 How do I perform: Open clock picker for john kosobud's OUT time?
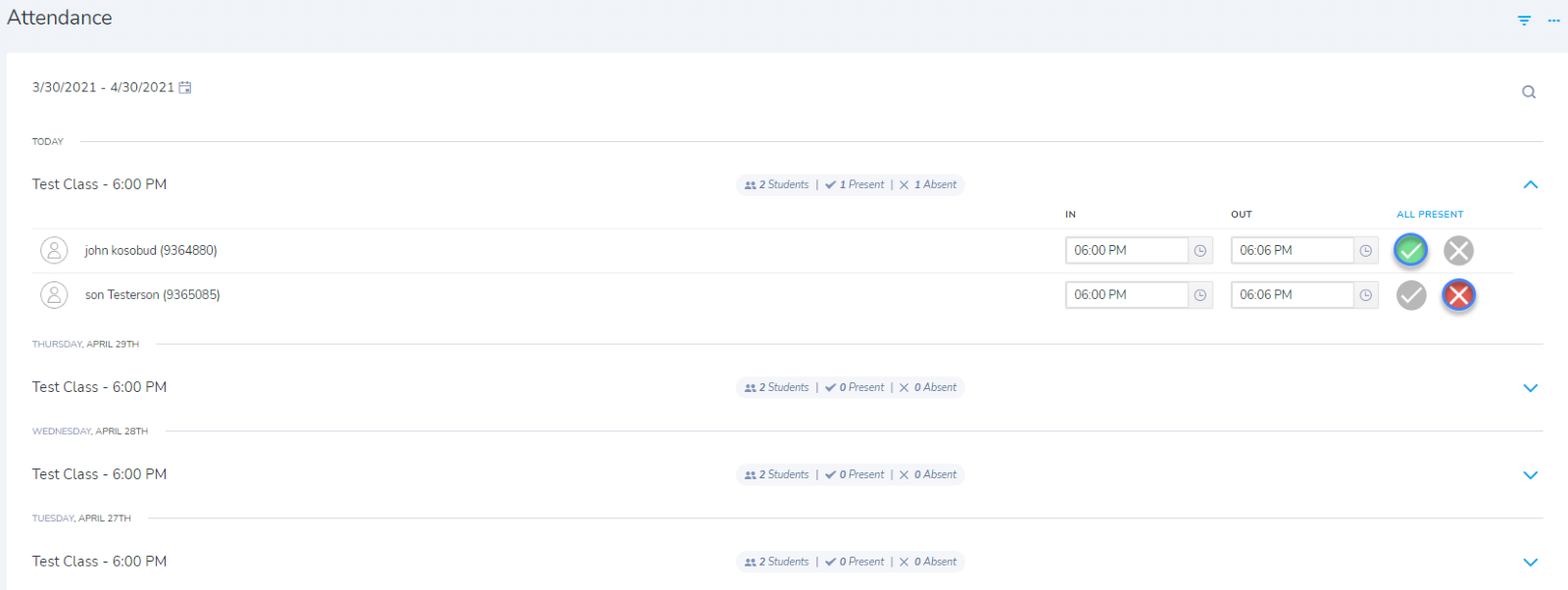(x=1366, y=251)
